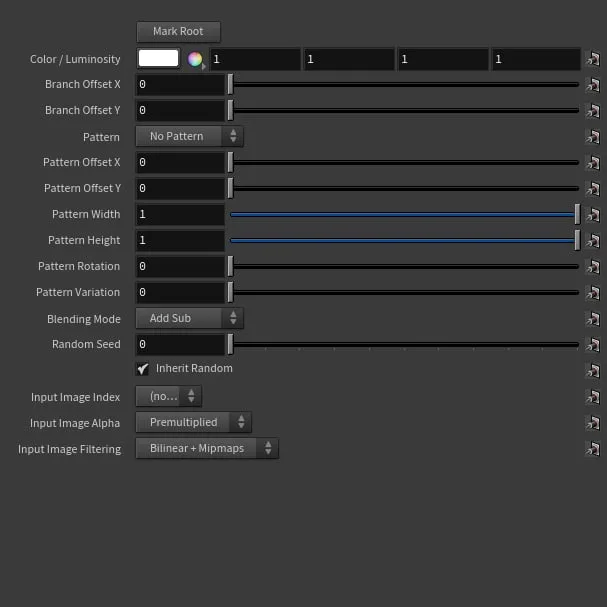Image resolution: width=607 pixels, height=607 pixels.
Task: Toggle the Inherit Random checkbox
Action: coord(143,369)
